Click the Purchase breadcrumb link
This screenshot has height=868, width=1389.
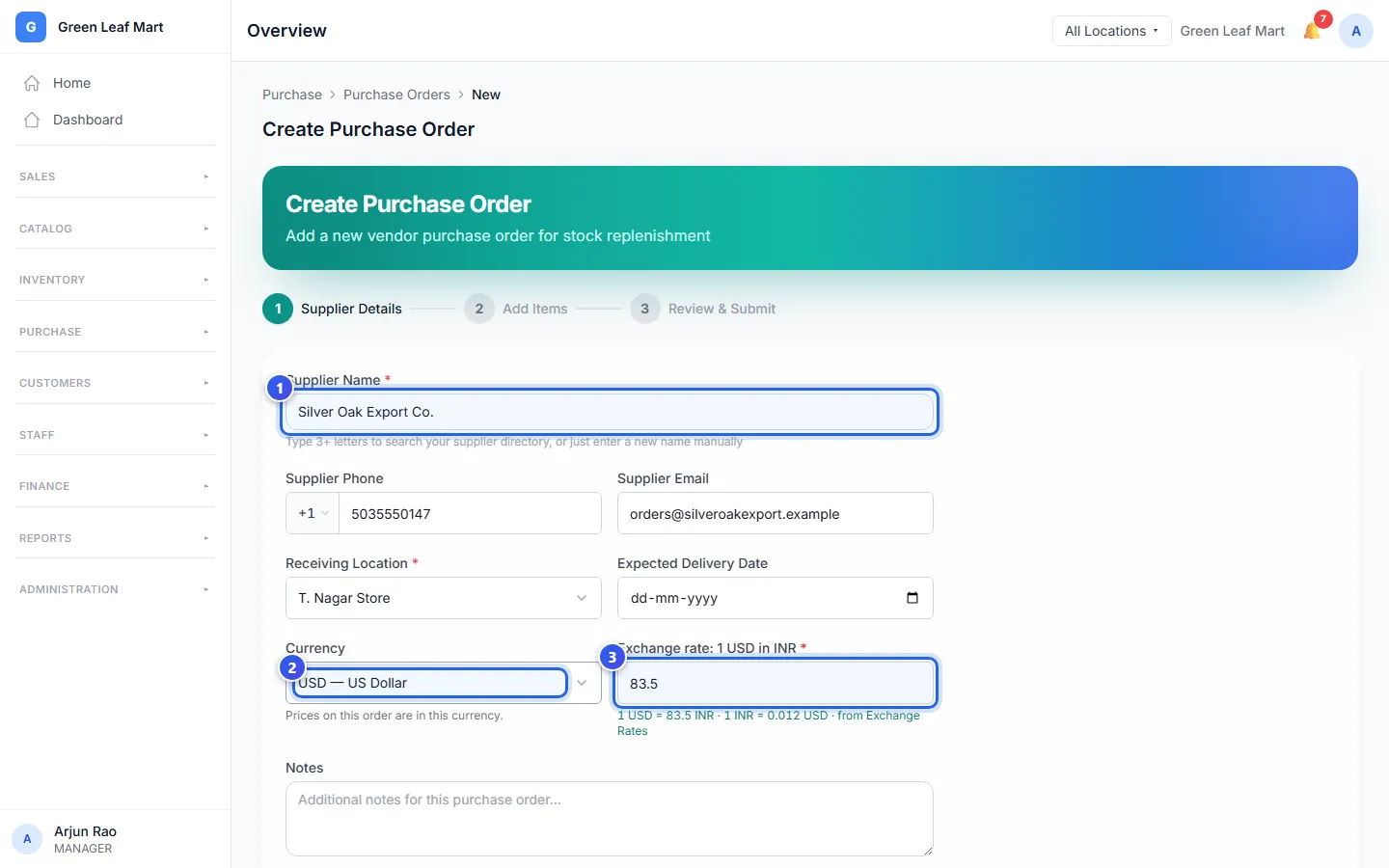[x=292, y=95]
